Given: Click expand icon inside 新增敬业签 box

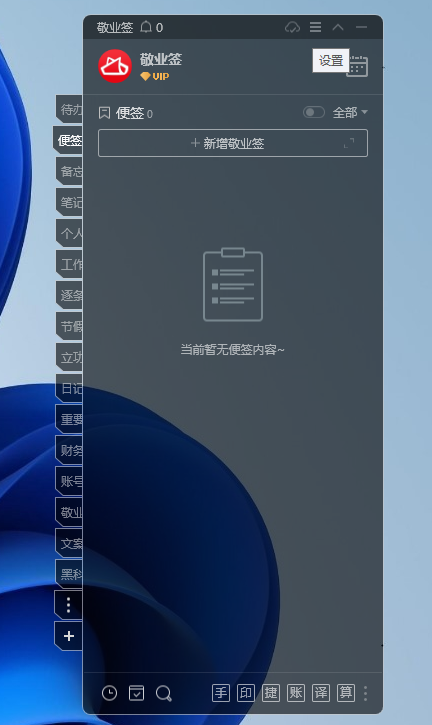Looking at the screenshot, I should [349, 143].
